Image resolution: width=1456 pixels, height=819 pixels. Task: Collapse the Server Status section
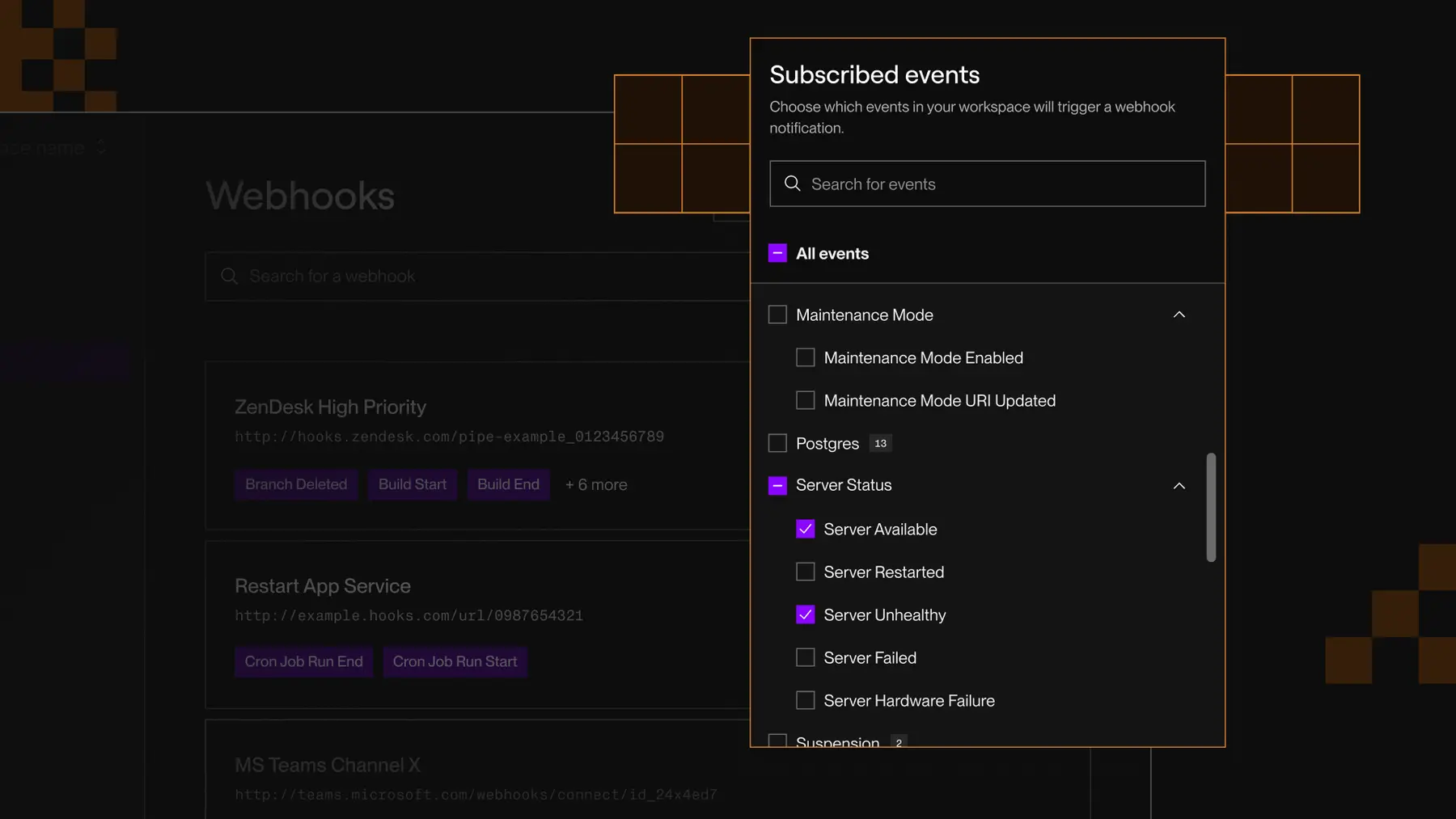pos(1179,485)
